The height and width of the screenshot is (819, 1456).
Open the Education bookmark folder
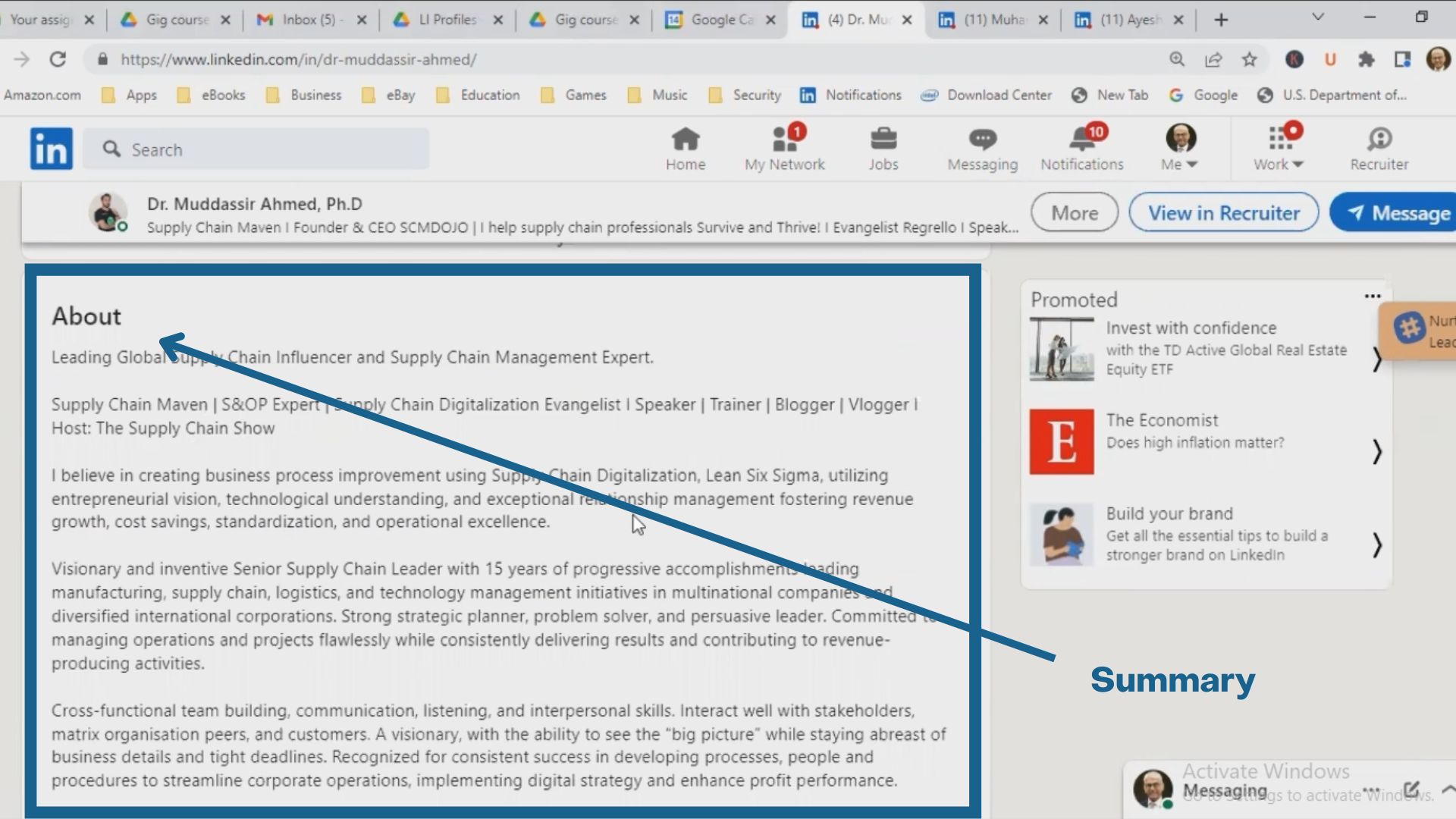478,95
